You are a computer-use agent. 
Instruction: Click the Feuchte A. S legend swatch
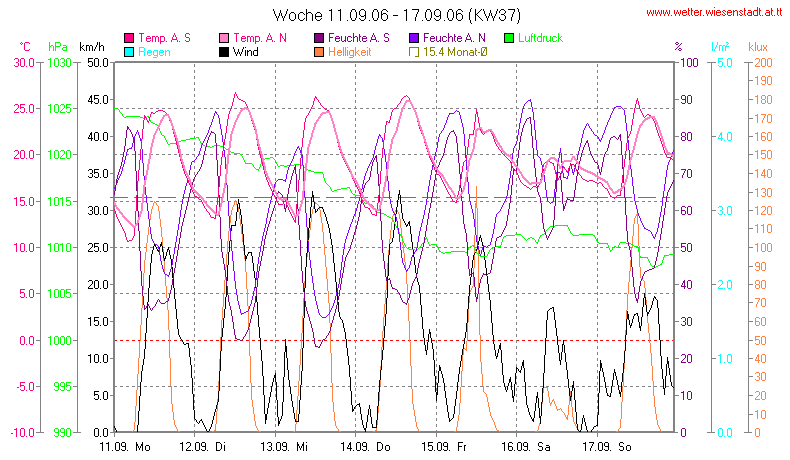(319, 38)
